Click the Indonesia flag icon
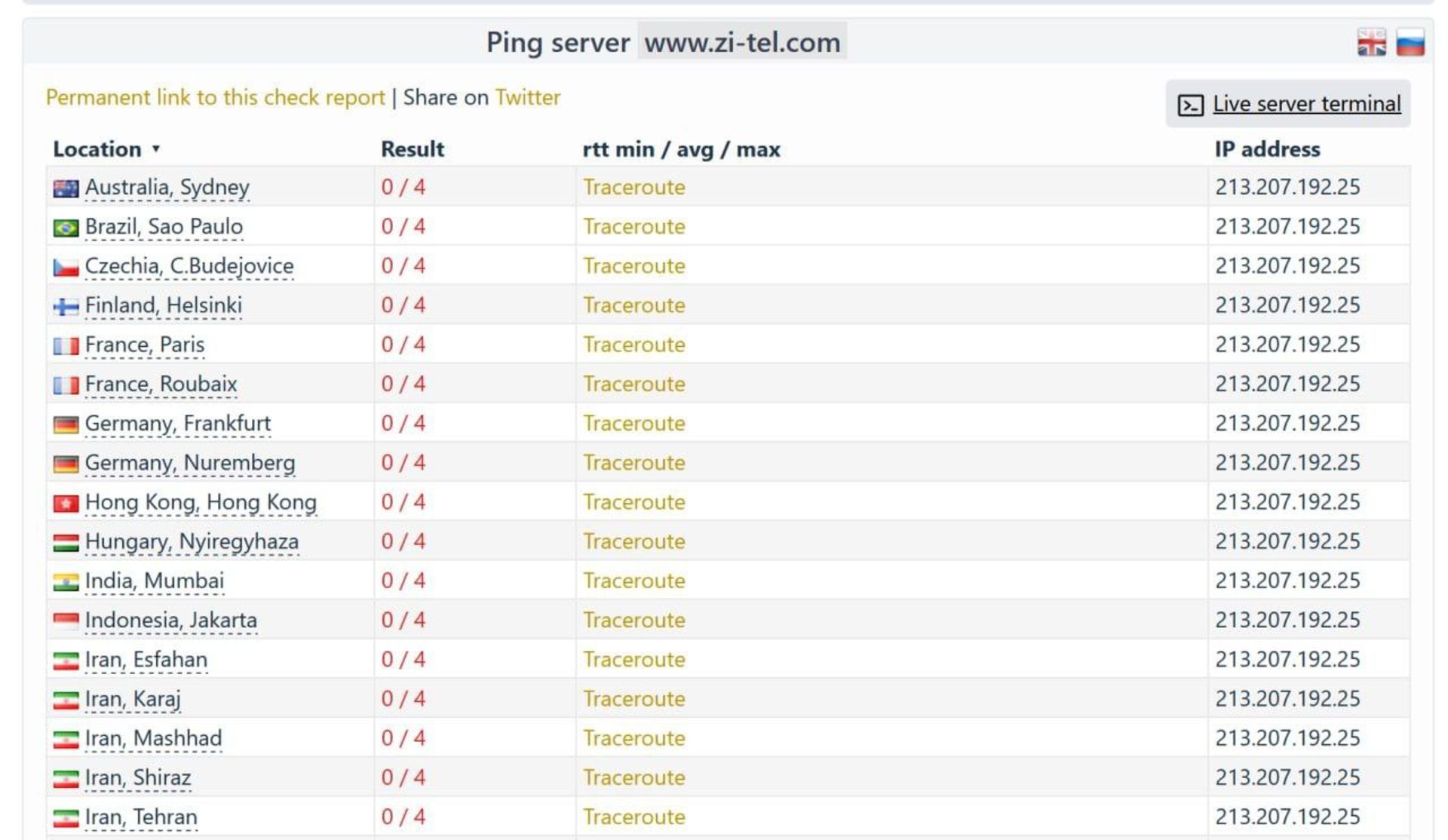 [66, 621]
